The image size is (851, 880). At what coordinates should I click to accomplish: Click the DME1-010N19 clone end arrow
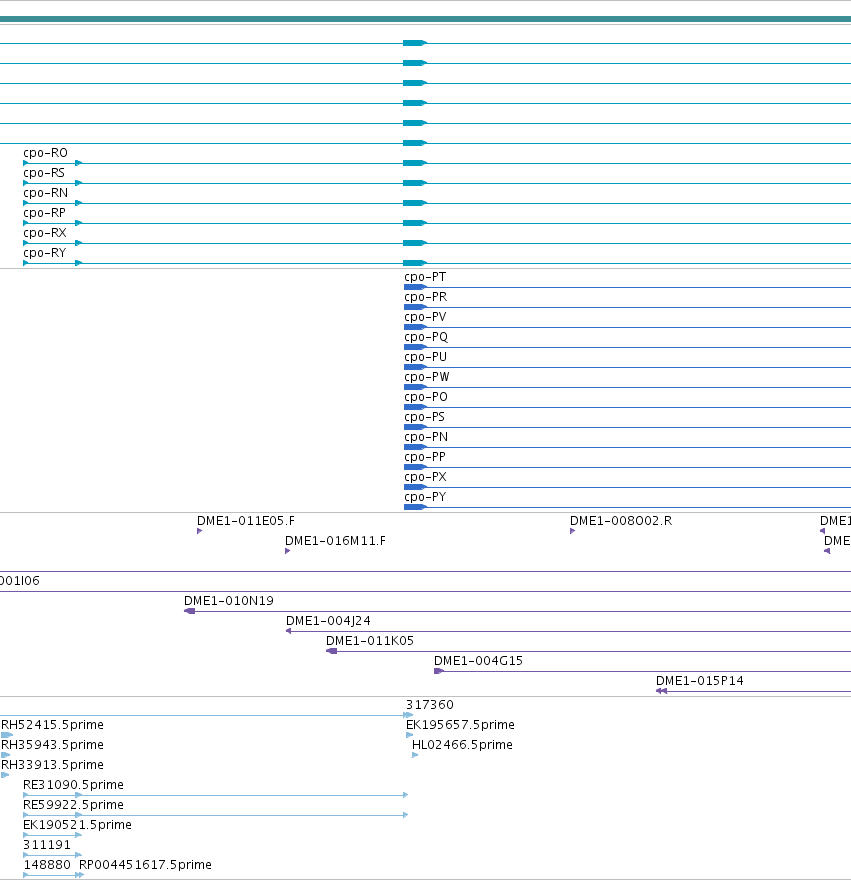click(x=190, y=611)
